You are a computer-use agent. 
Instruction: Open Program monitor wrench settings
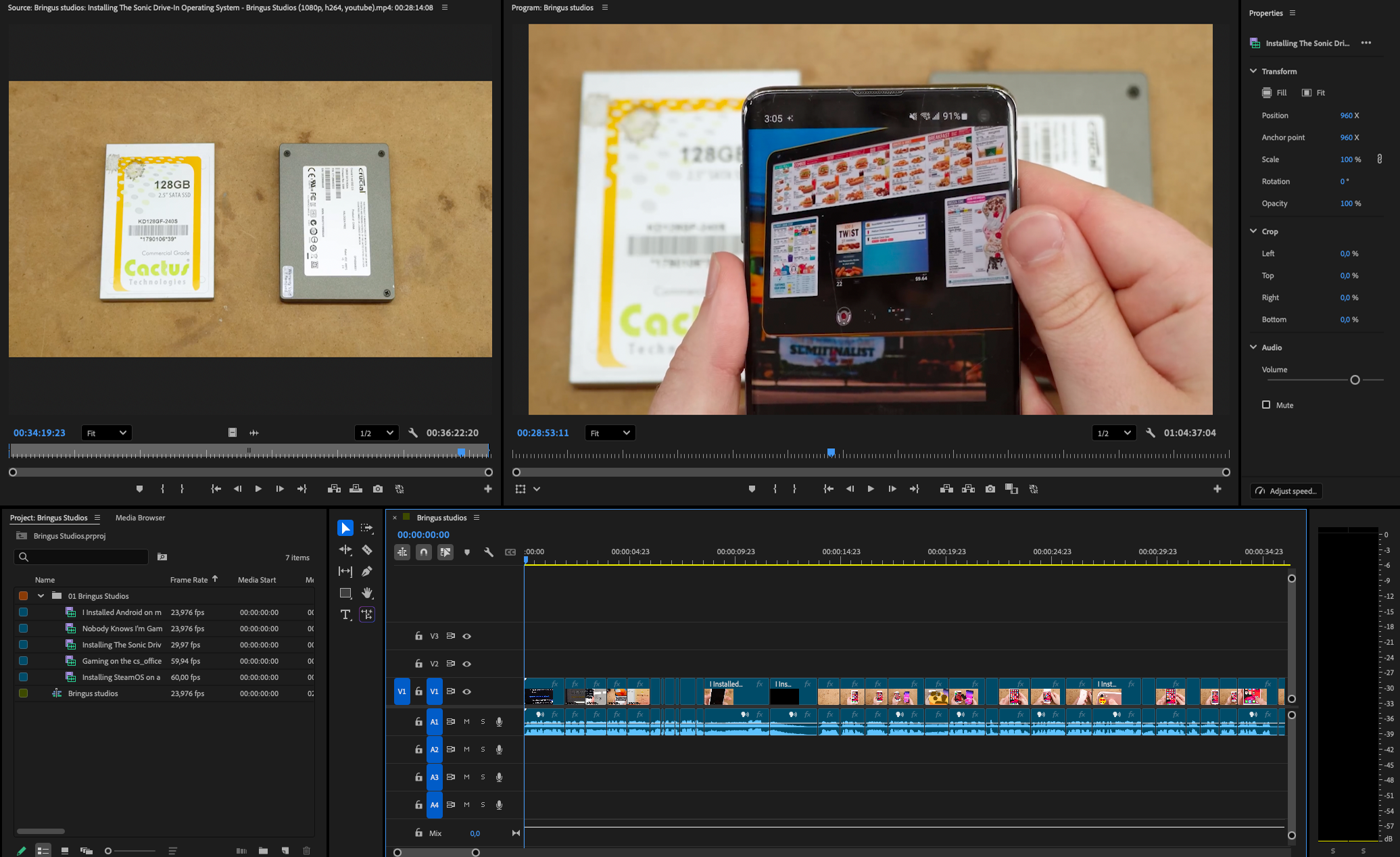tap(1150, 433)
